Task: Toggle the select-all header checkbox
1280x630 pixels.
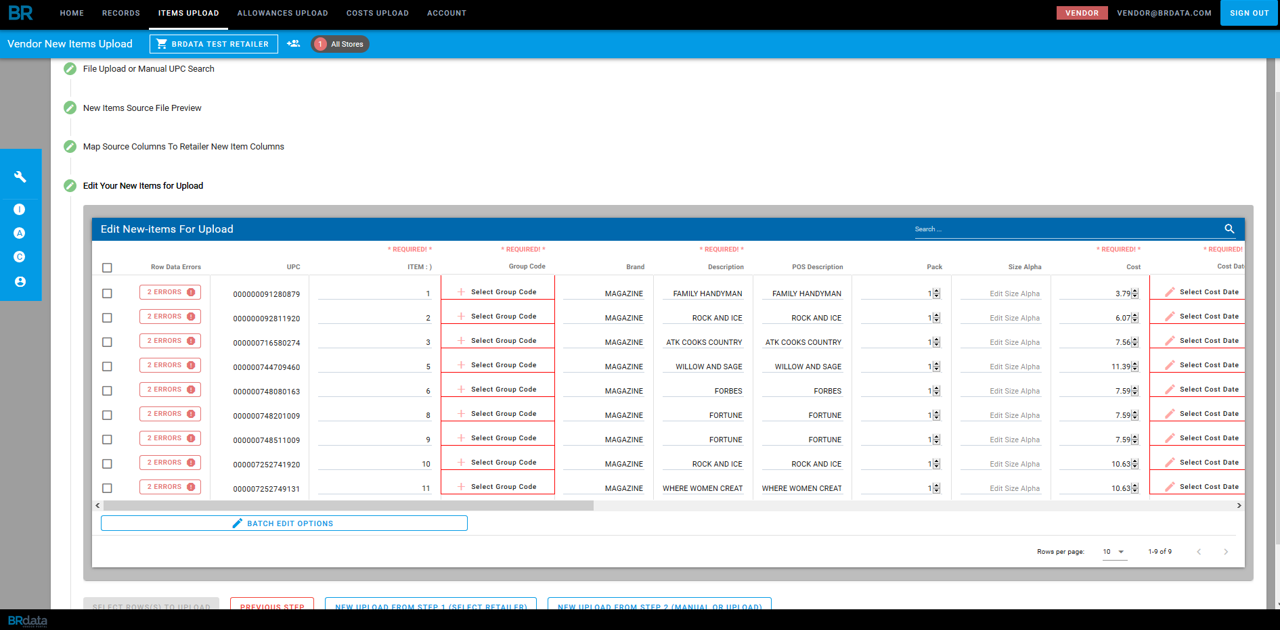Action: pyautogui.click(x=107, y=268)
